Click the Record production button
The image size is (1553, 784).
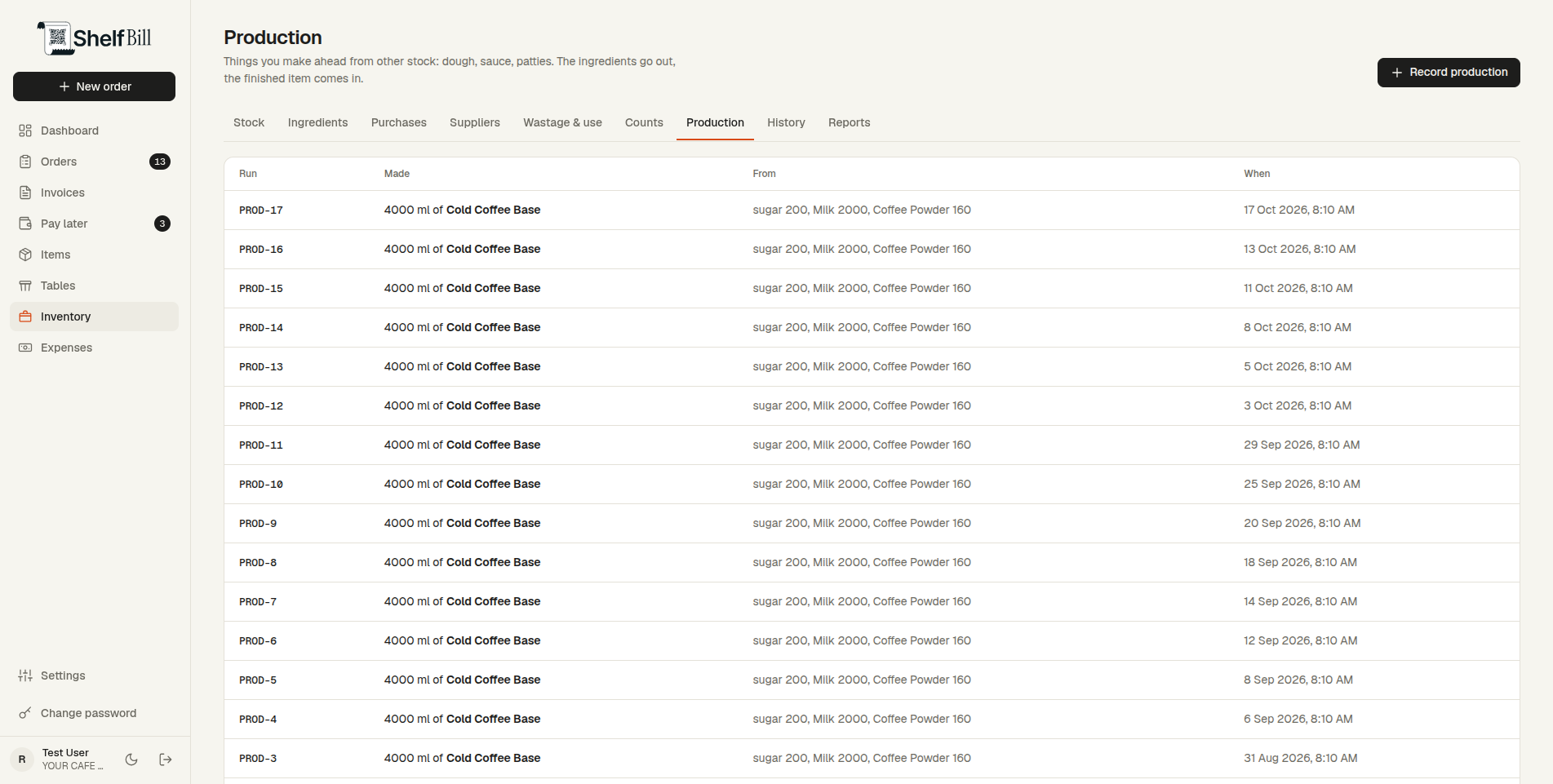tap(1449, 73)
